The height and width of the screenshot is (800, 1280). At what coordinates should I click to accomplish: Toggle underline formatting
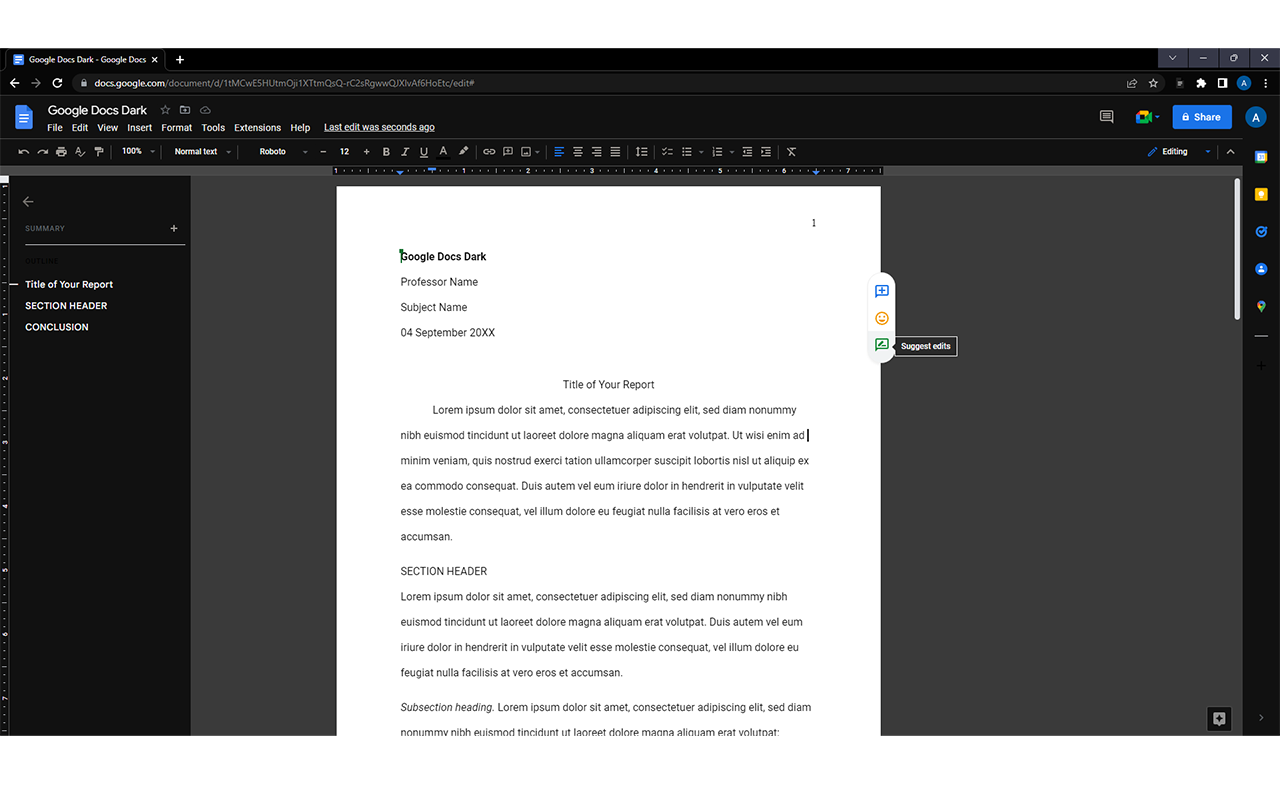point(424,152)
